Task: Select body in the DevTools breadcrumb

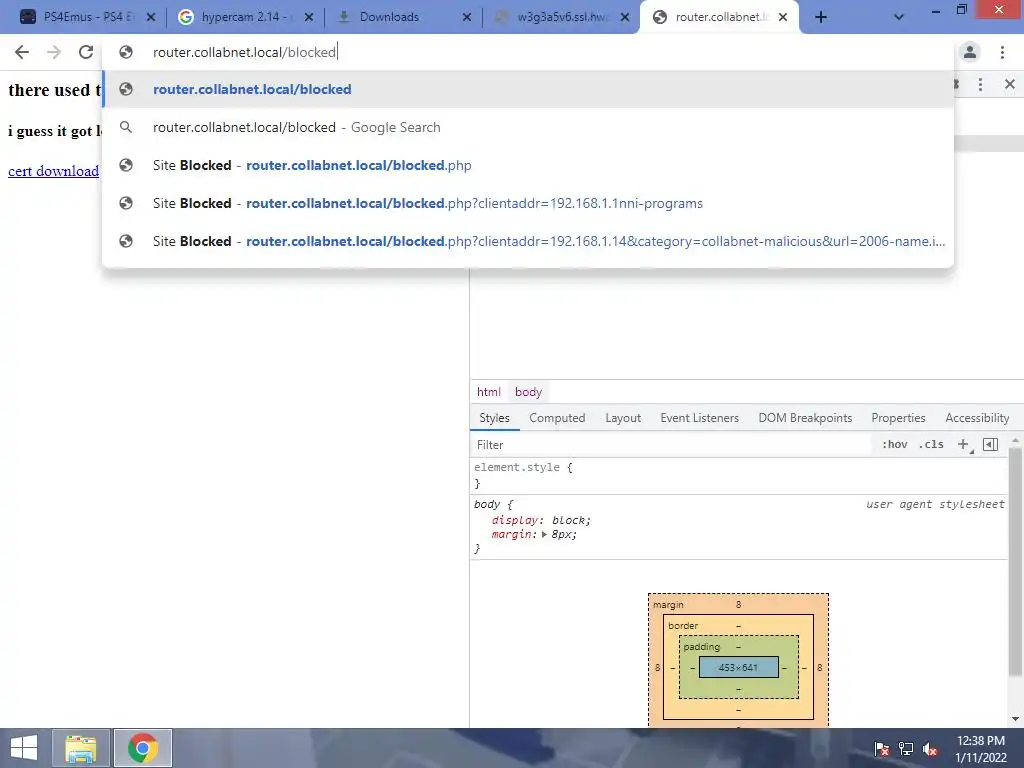Action: (528, 392)
